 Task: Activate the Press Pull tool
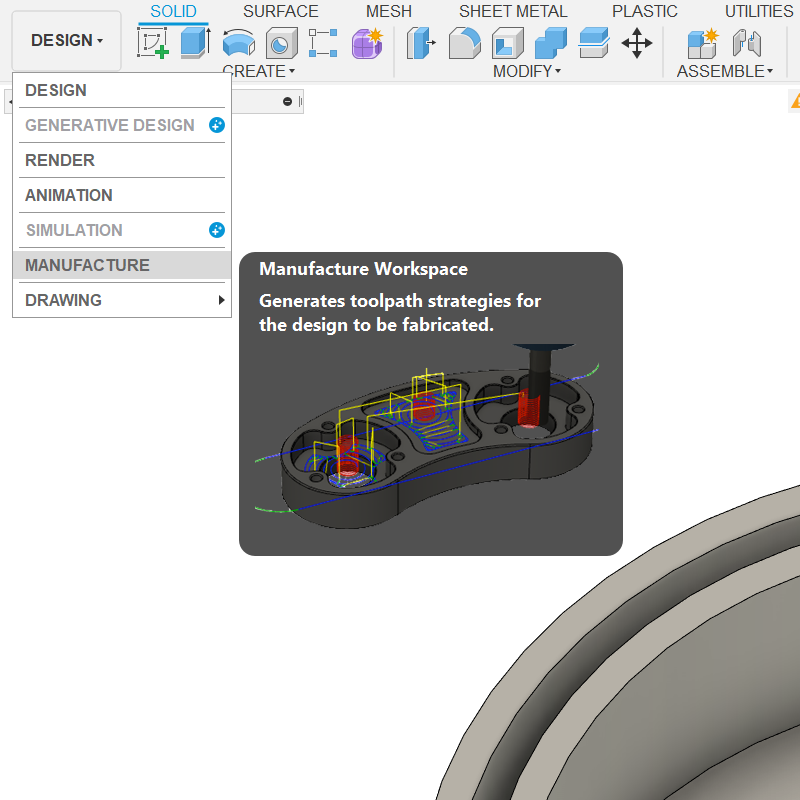[x=421, y=41]
